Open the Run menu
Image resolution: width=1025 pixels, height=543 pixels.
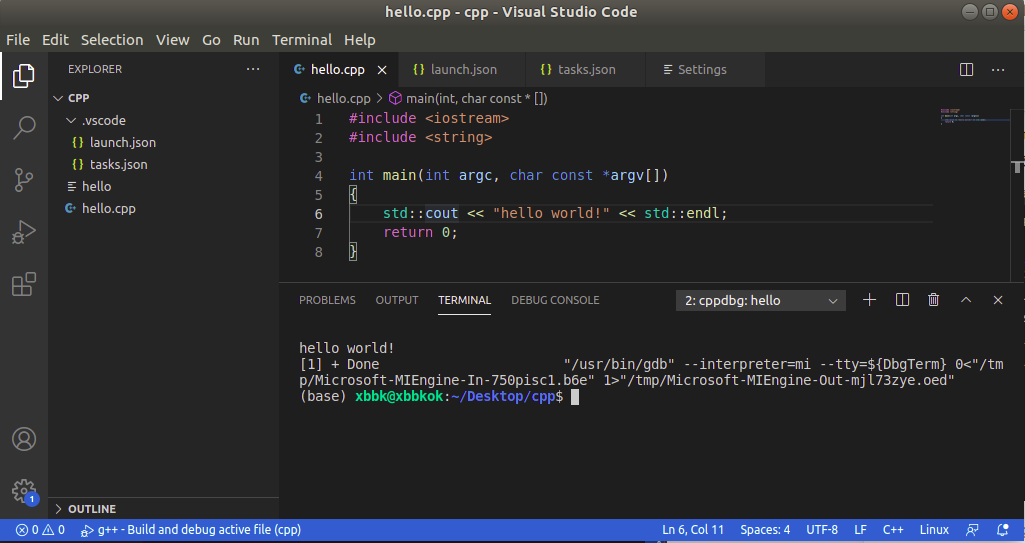pos(246,40)
